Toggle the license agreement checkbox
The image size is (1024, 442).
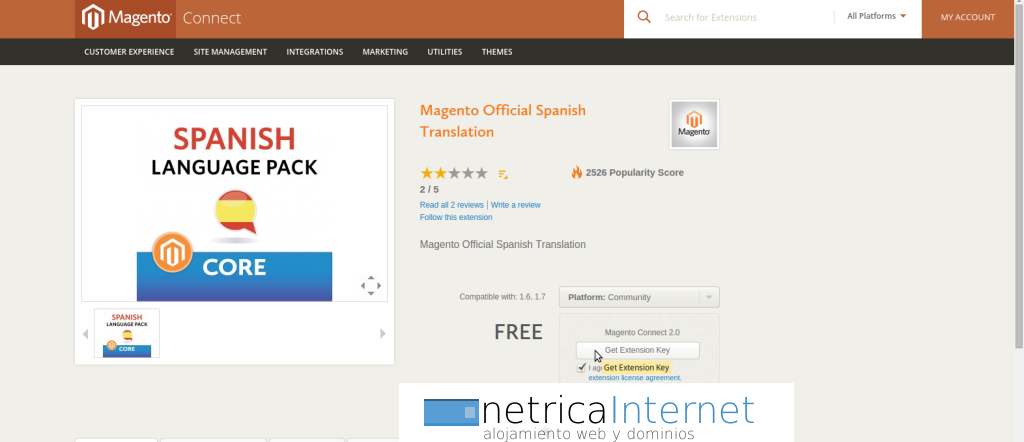pyautogui.click(x=581, y=368)
